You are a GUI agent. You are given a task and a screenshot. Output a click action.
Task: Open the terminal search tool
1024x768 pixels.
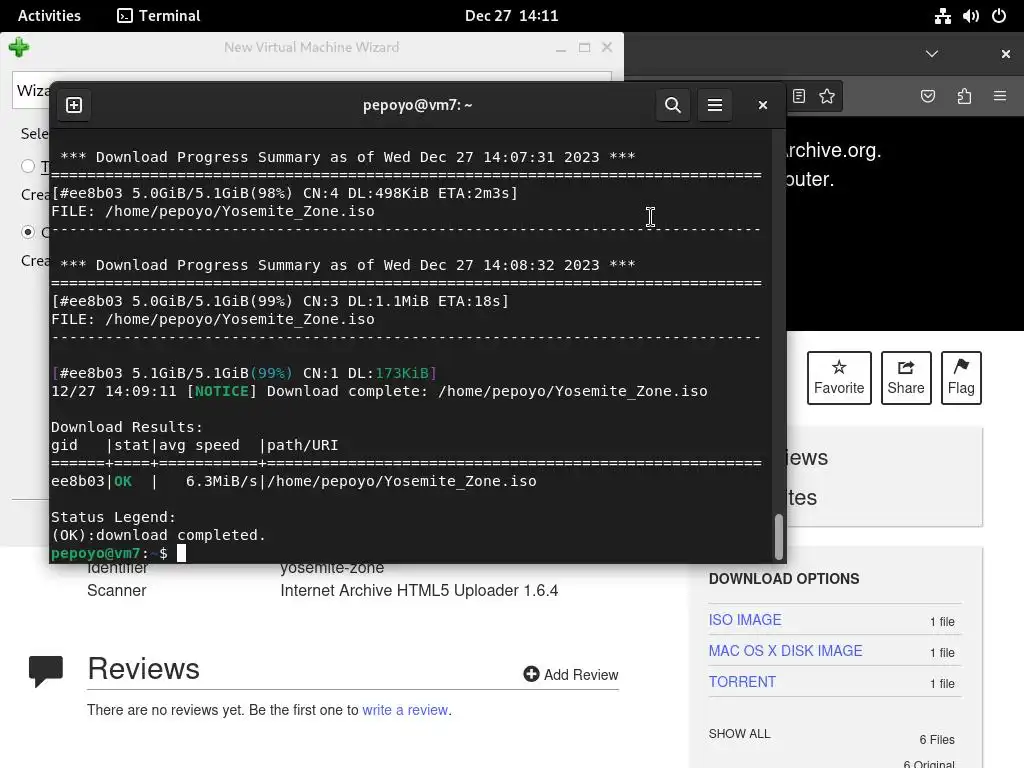(x=673, y=105)
